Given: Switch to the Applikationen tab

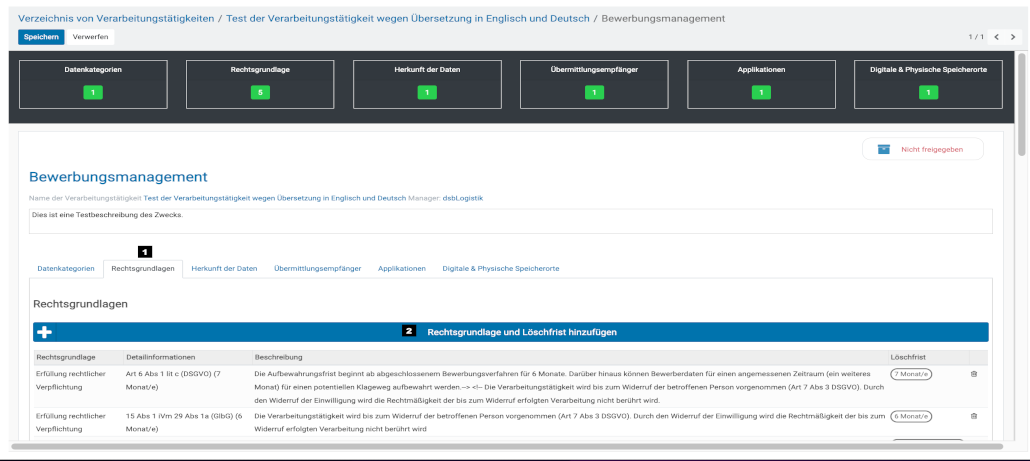Looking at the screenshot, I should [401, 269].
